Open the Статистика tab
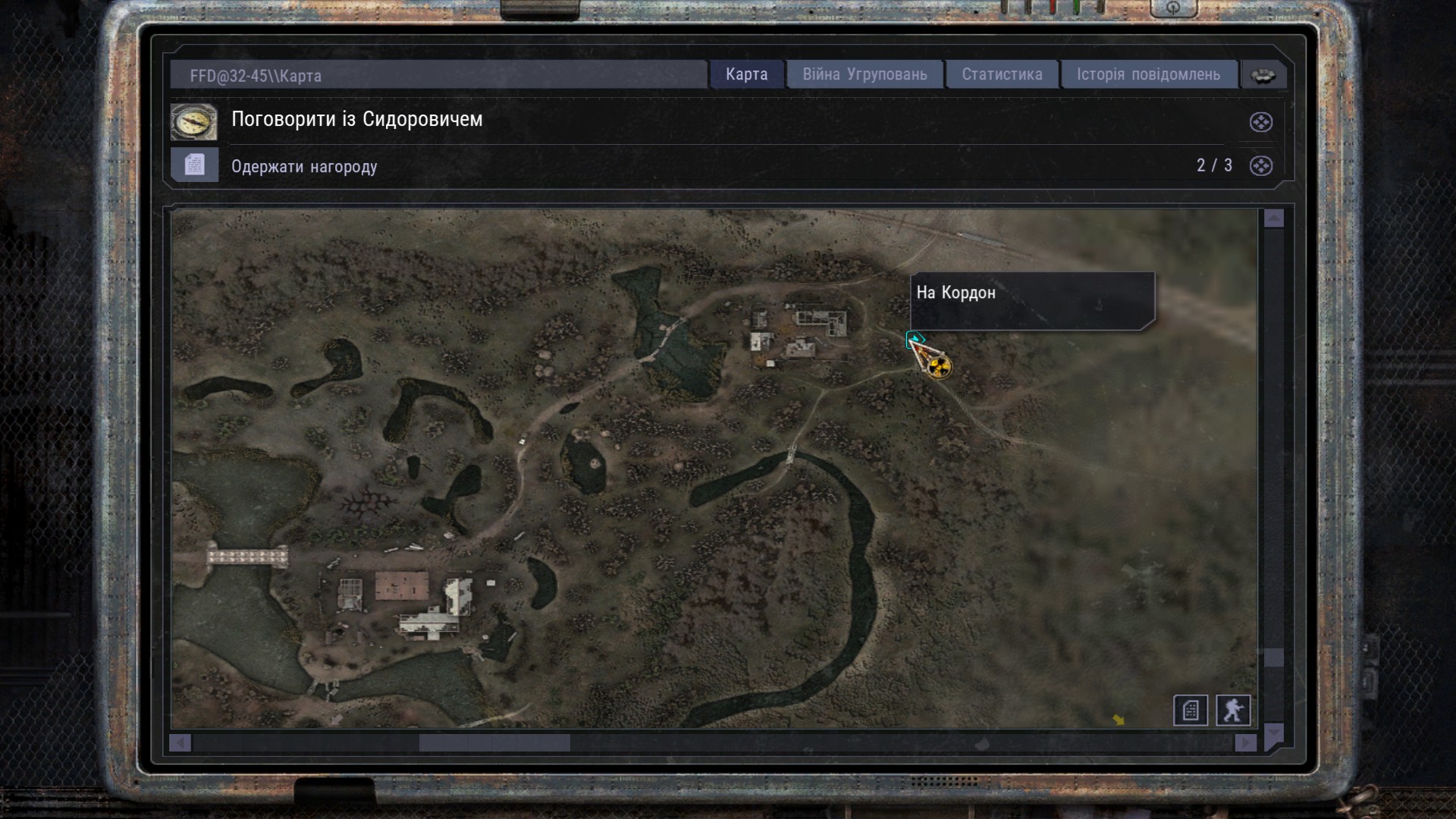 (1002, 74)
